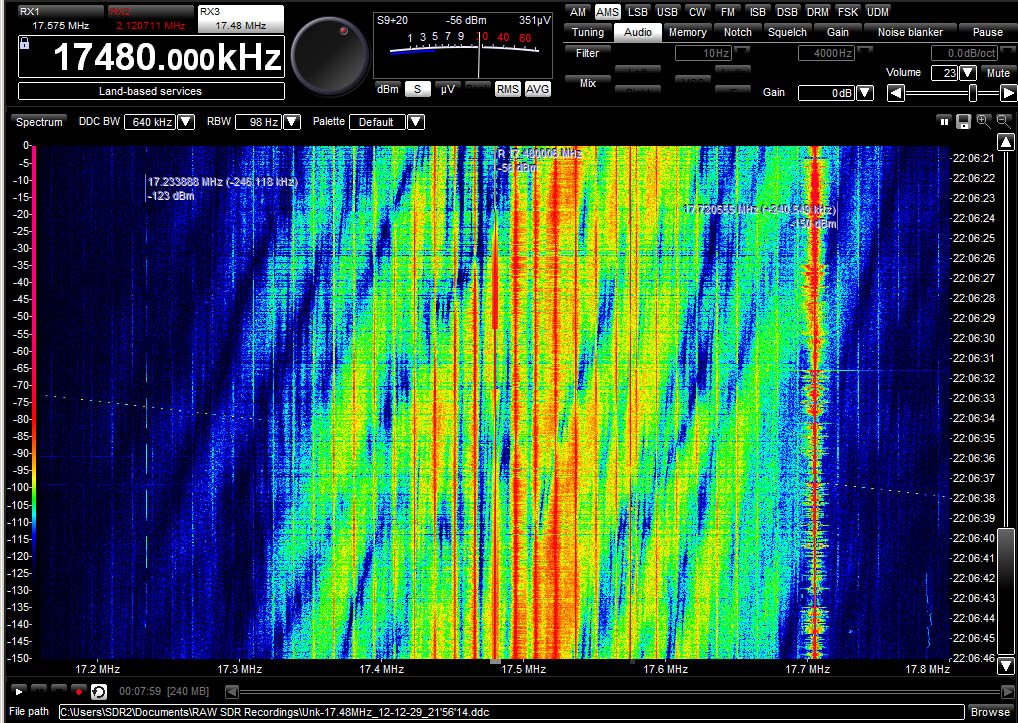Adjust the Volume slider handle
This screenshot has width=1018, height=723.
pyautogui.click(x=973, y=93)
